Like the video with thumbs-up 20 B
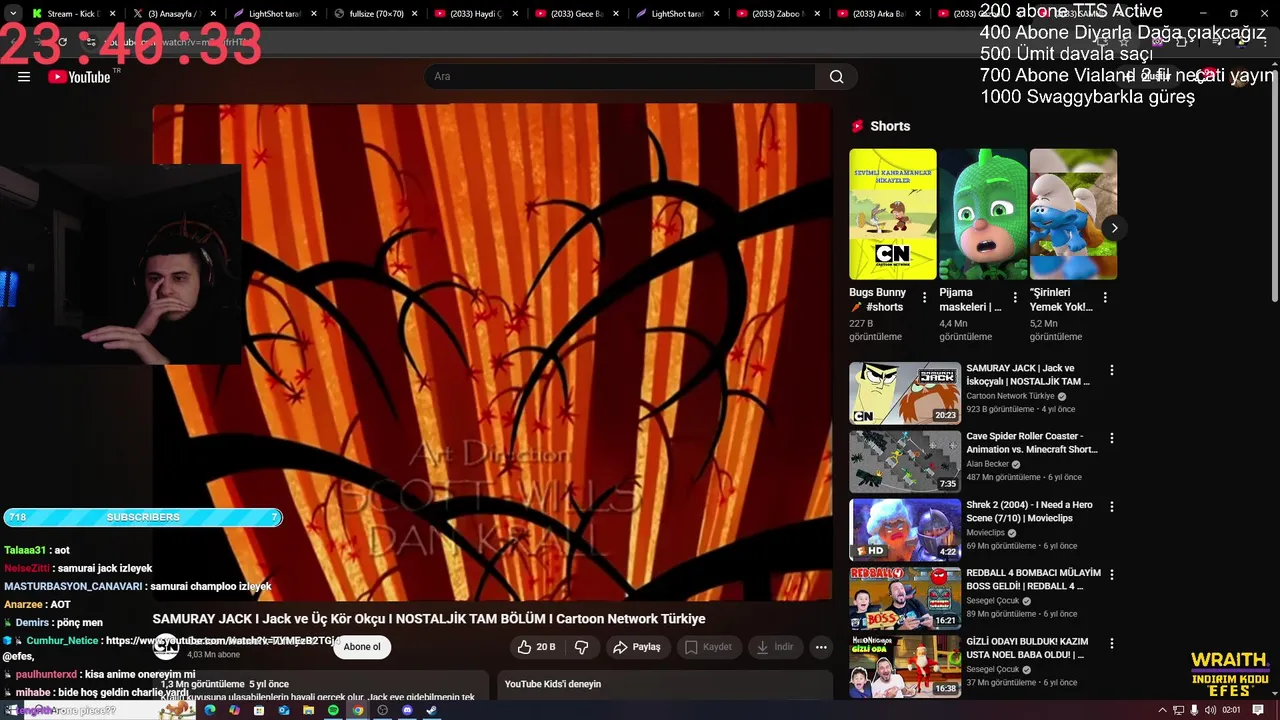The width and height of the screenshot is (1280, 720). point(536,647)
